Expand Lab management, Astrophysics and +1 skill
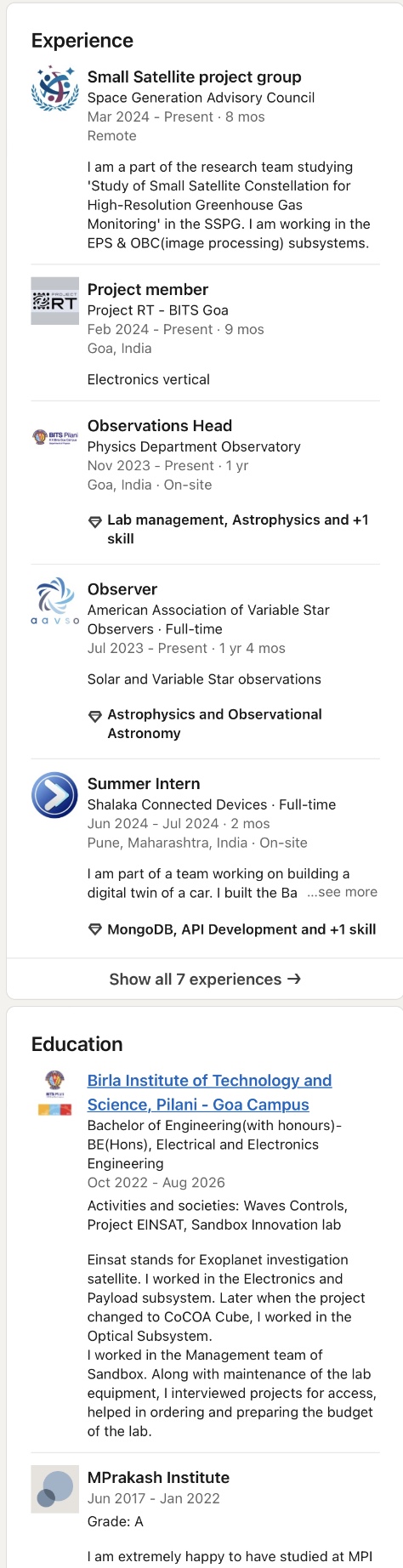This screenshot has width=403, height=1568. click(237, 529)
